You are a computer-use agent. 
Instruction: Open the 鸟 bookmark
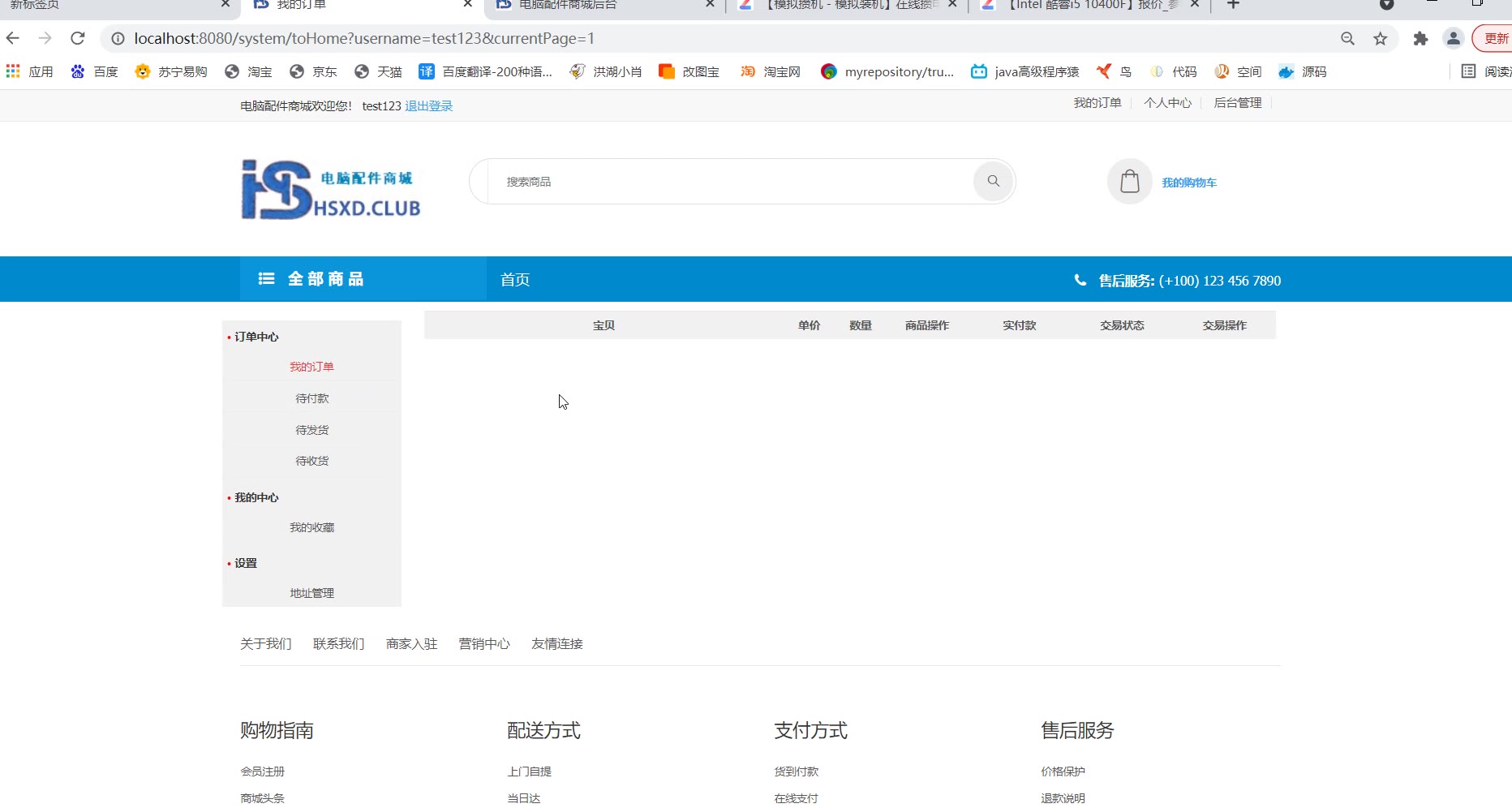[x=1114, y=71]
